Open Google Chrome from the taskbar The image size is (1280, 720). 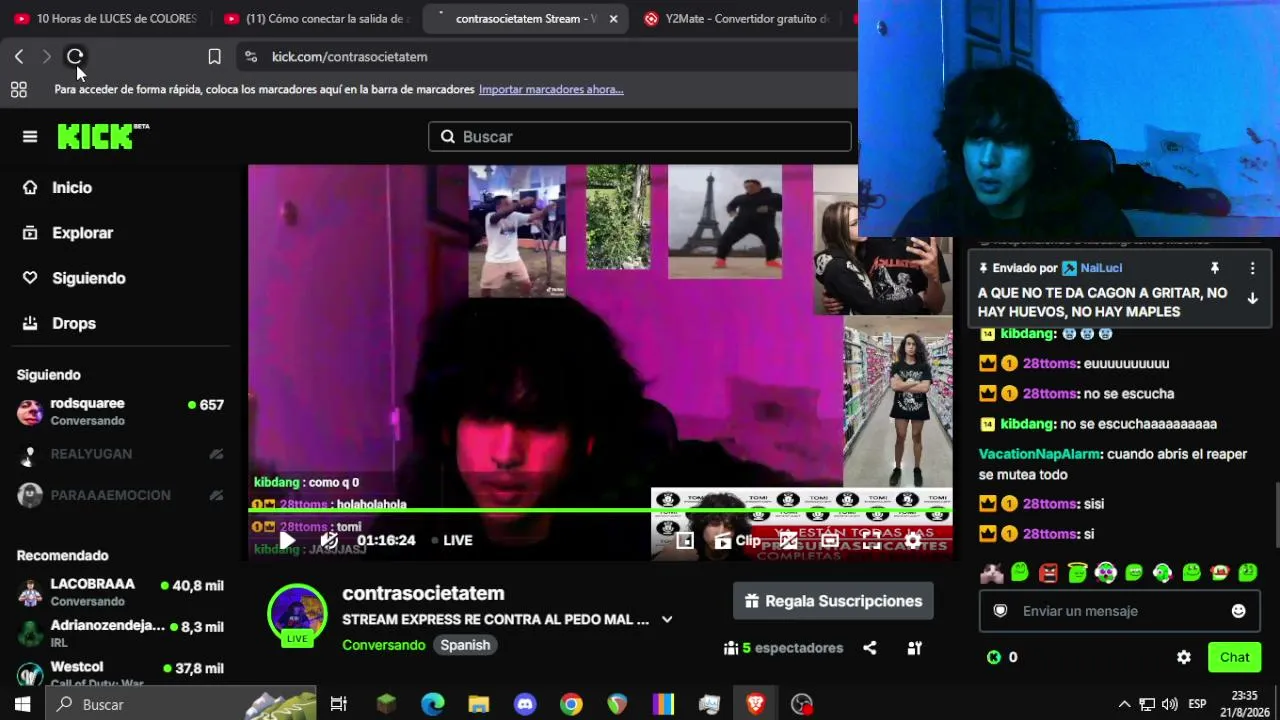click(x=571, y=705)
